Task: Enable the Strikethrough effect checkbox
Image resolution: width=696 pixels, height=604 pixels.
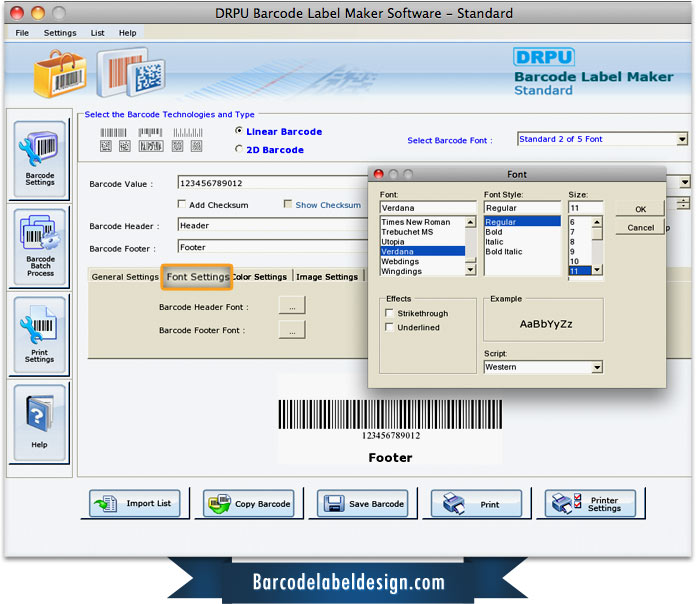Action: [x=389, y=313]
